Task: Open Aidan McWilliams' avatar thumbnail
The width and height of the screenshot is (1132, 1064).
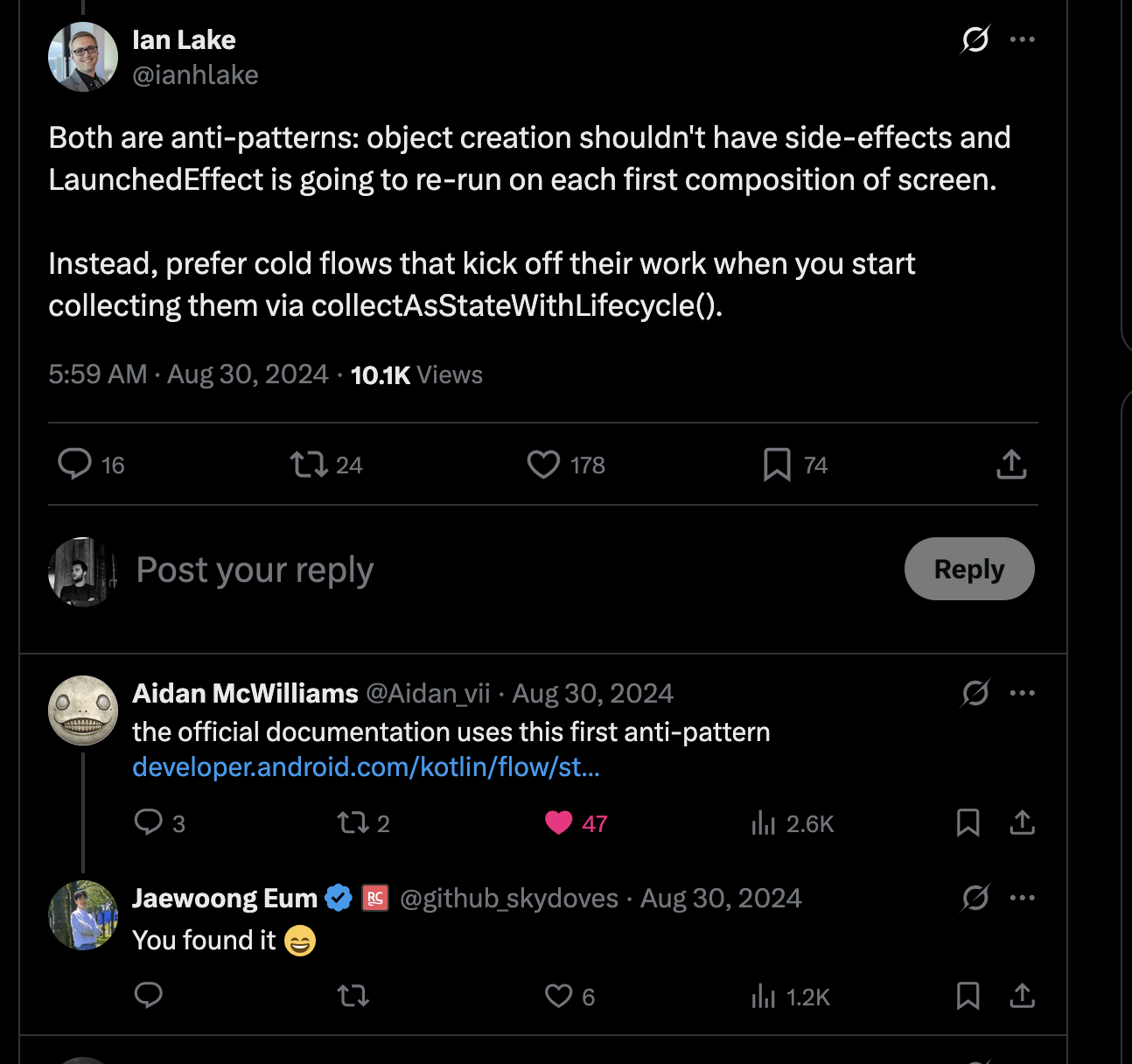Action: click(83, 710)
